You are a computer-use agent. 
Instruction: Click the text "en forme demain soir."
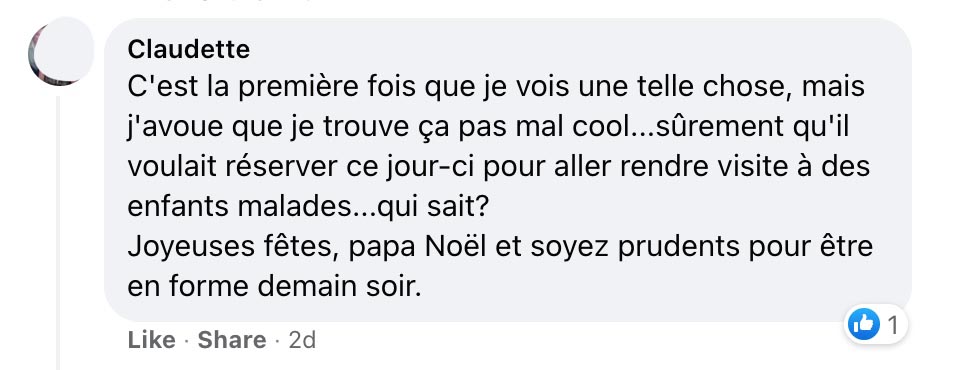274,287
